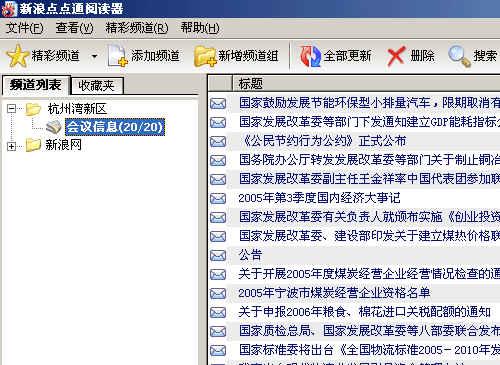Click the Sina reader app icon in title bar
The height and width of the screenshot is (365, 500).
[x=9, y=9]
